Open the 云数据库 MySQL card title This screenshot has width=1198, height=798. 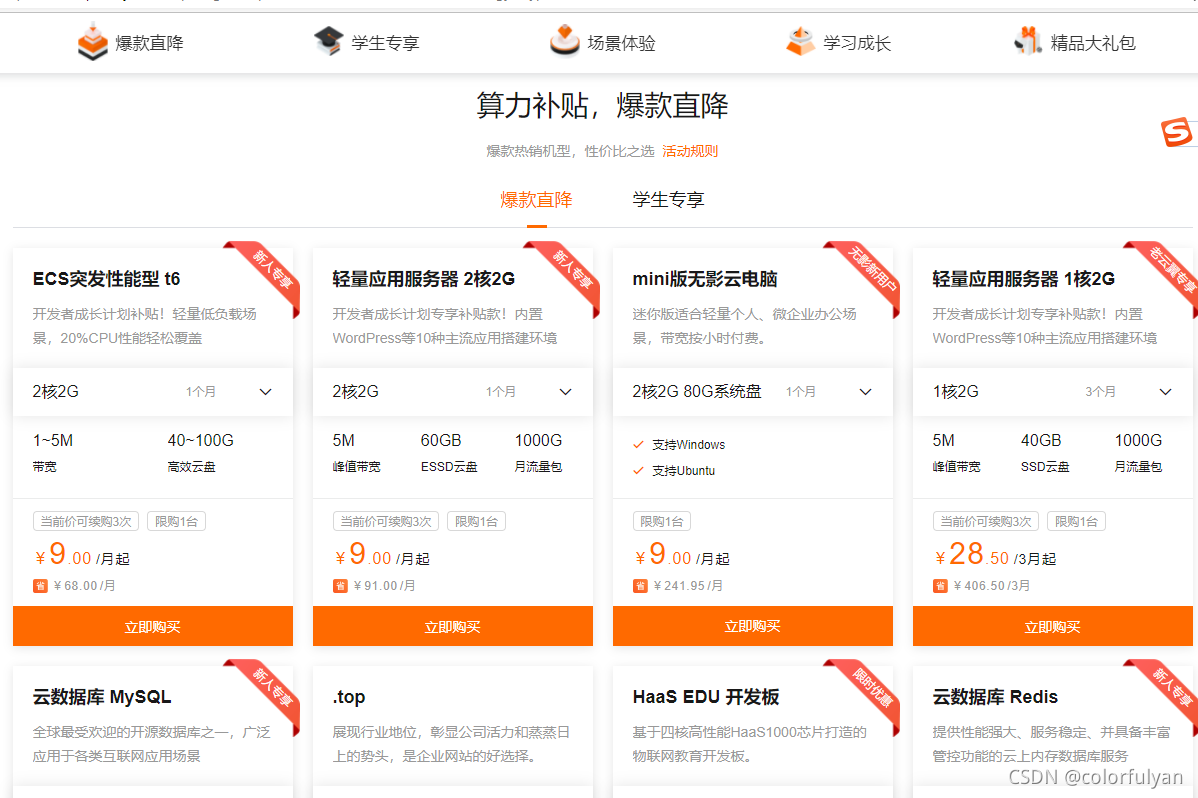click(102, 697)
